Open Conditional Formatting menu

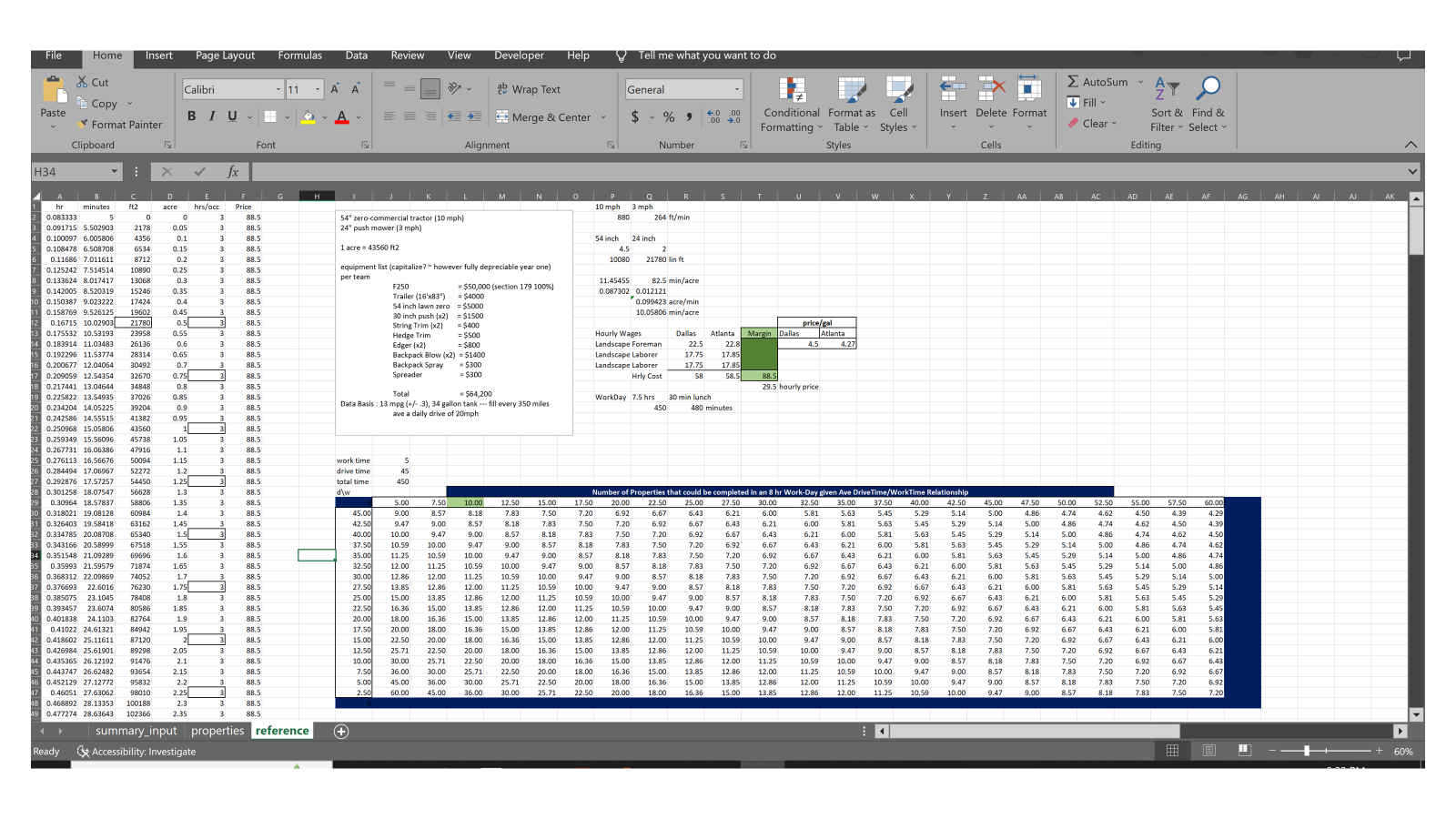pyautogui.click(x=791, y=105)
